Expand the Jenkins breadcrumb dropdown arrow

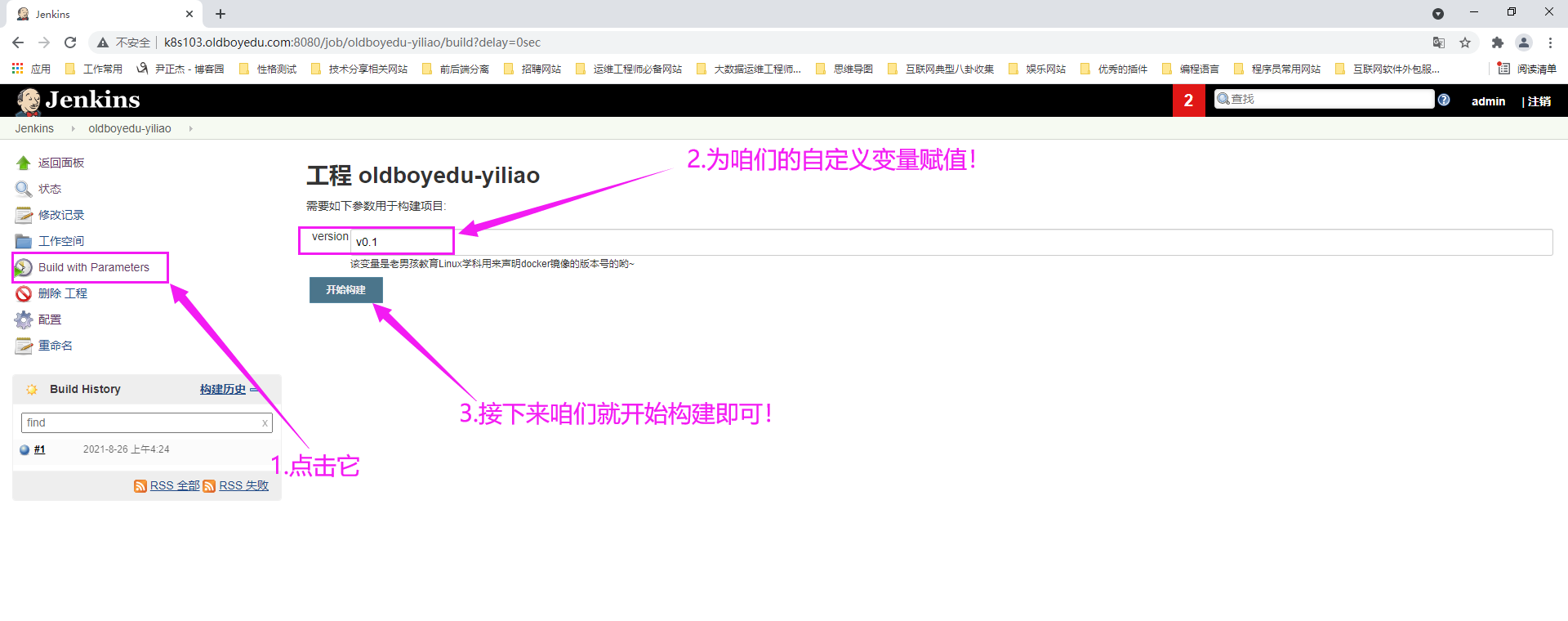[73, 129]
